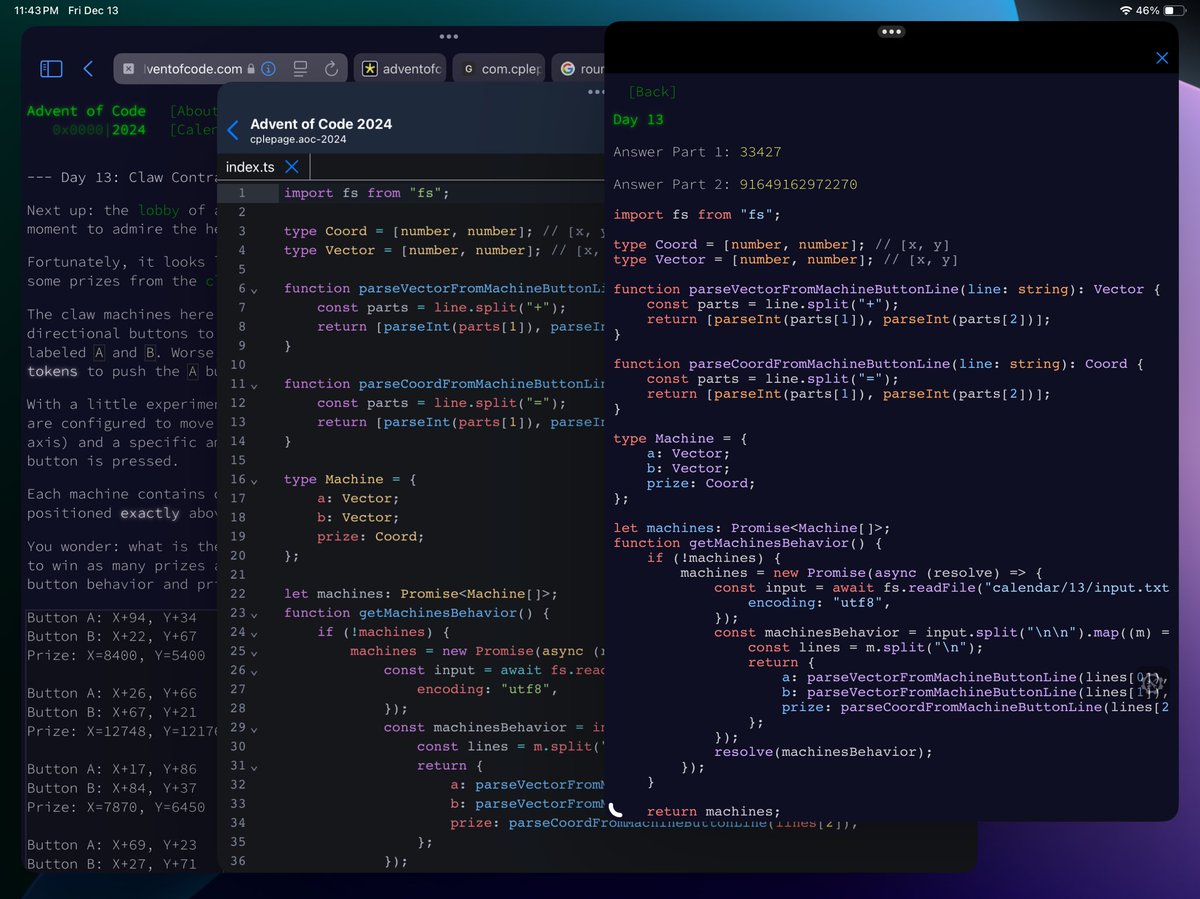Click the Advent of Code 2024 project title
The image size is (1200, 899).
(321, 124)
